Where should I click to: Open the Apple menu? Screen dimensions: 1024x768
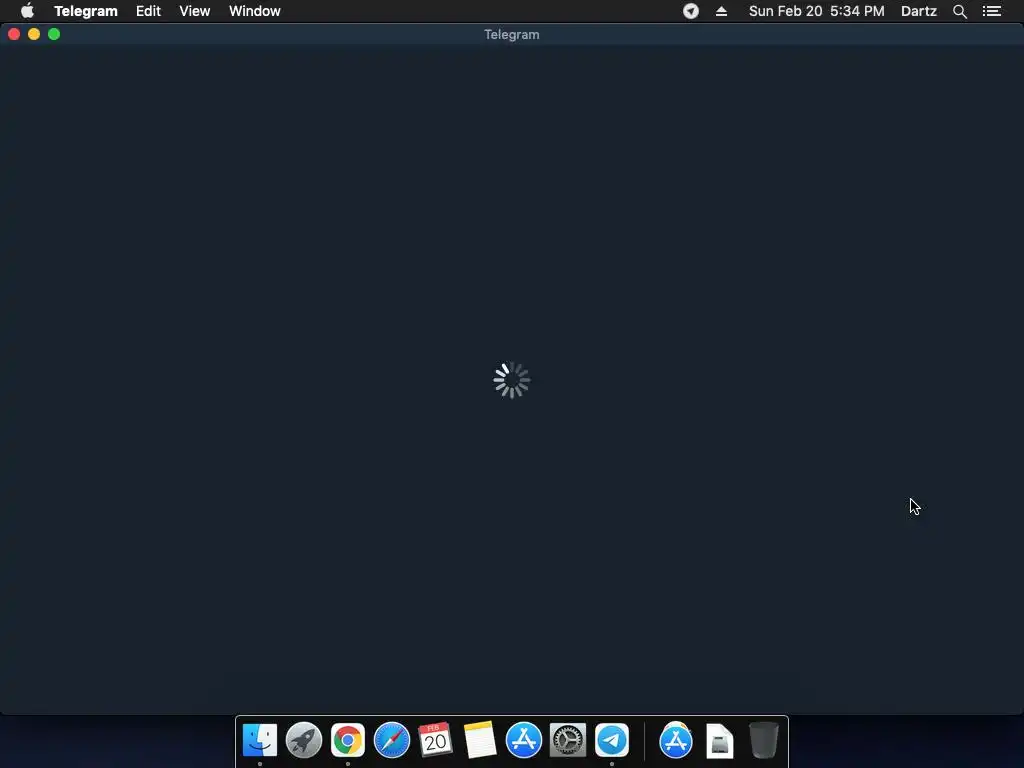pyautogui.click(x=27, y=11)
